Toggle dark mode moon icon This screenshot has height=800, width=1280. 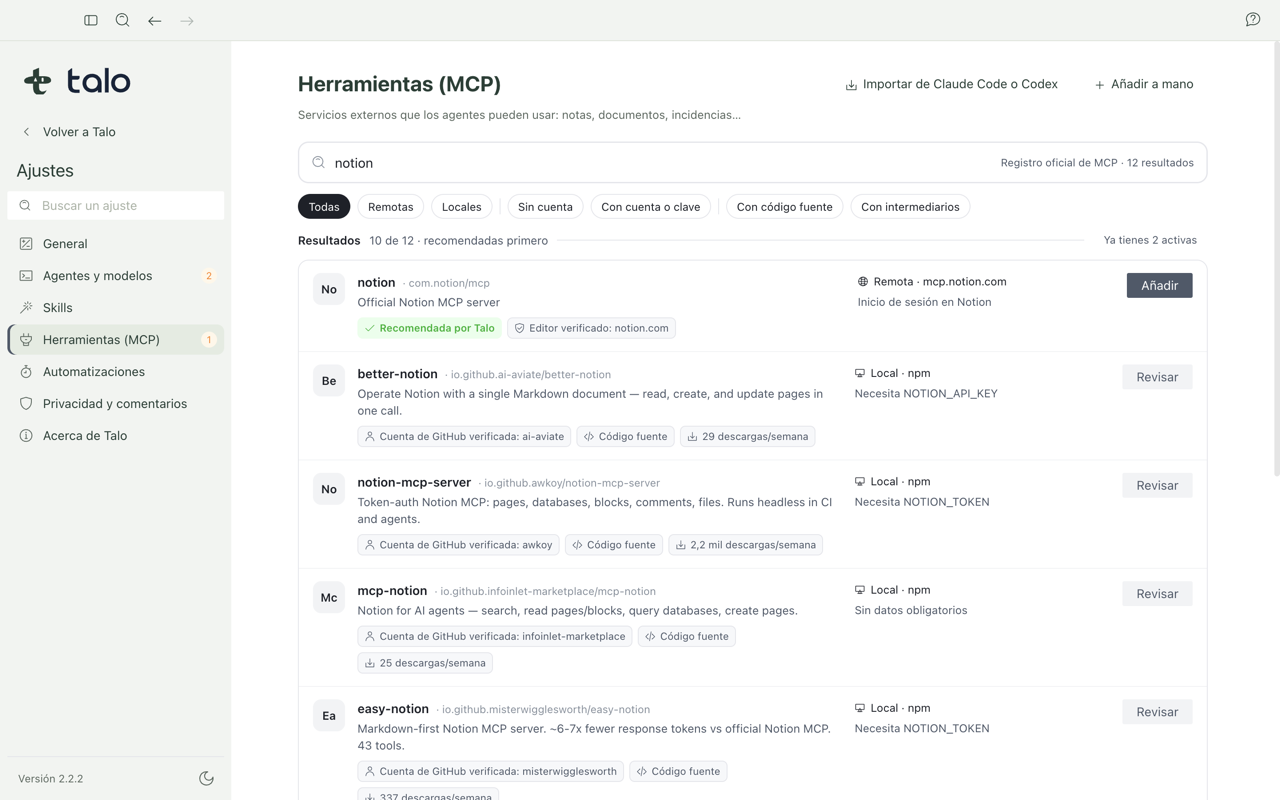(207, 778)
